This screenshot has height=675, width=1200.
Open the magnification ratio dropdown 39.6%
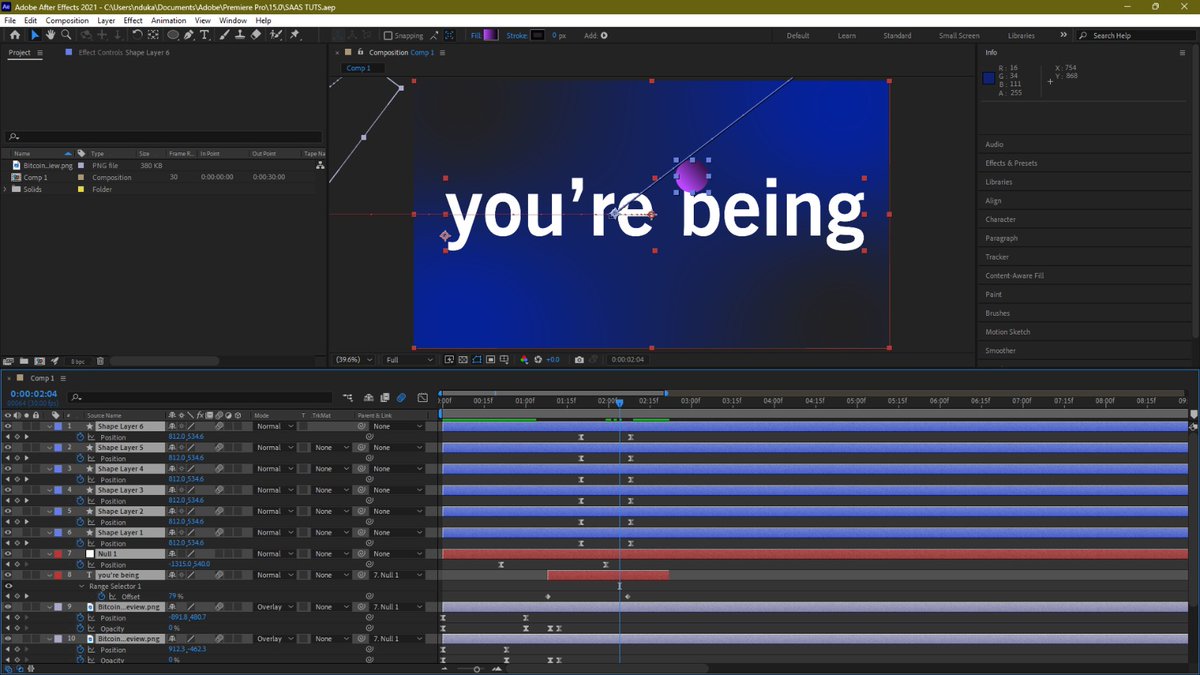(355, 359)
